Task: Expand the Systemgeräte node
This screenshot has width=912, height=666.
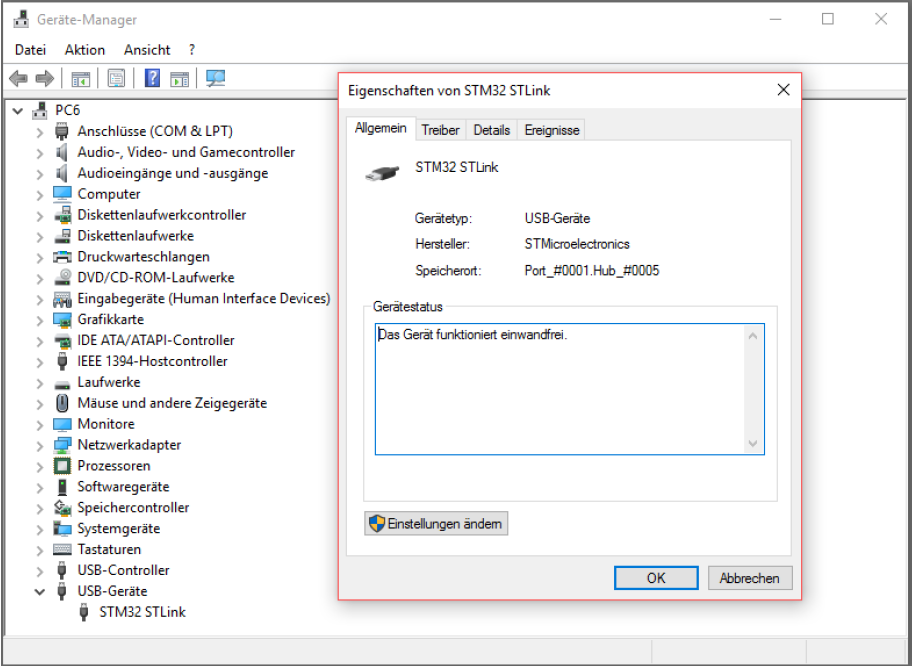Action: tap(40, 530)
